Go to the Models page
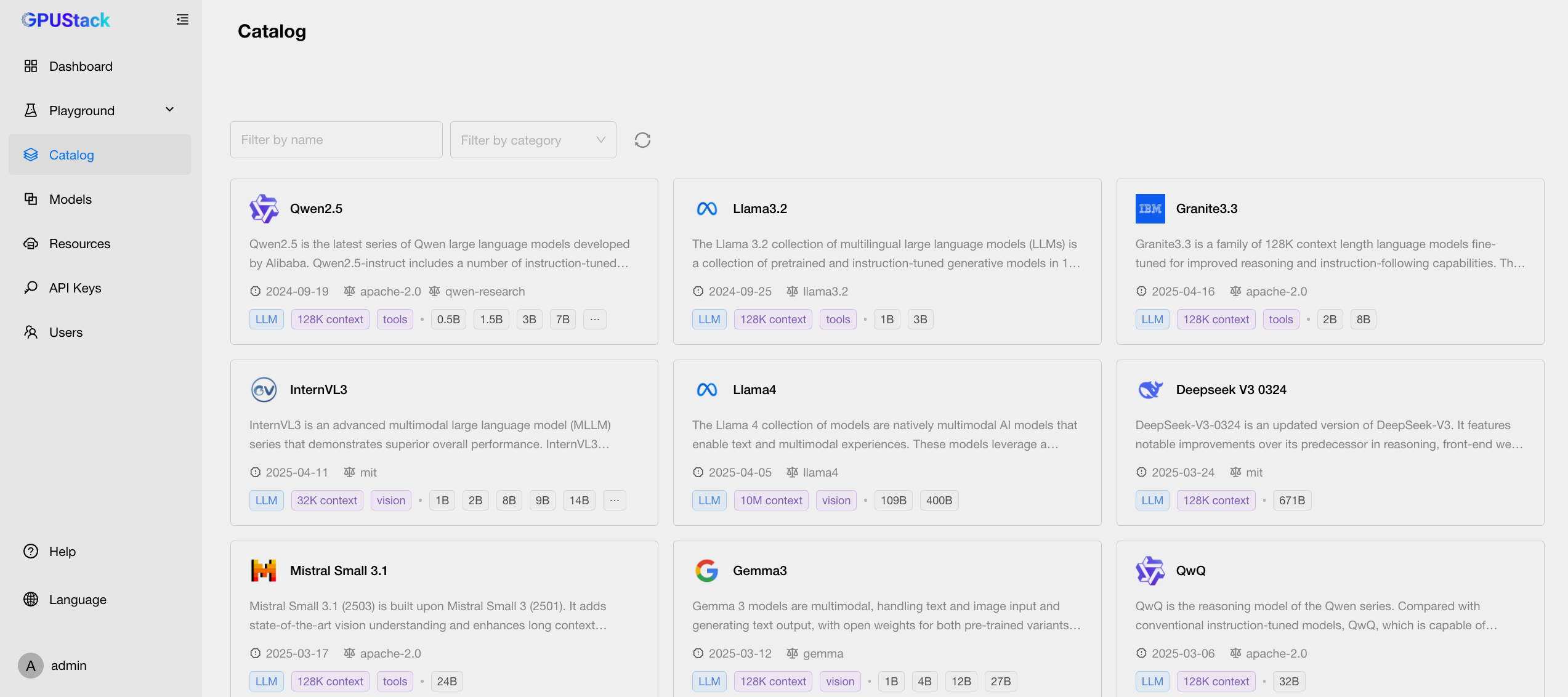The width and height of the screenshot is (1568, 697). click(x=100, y=199)
